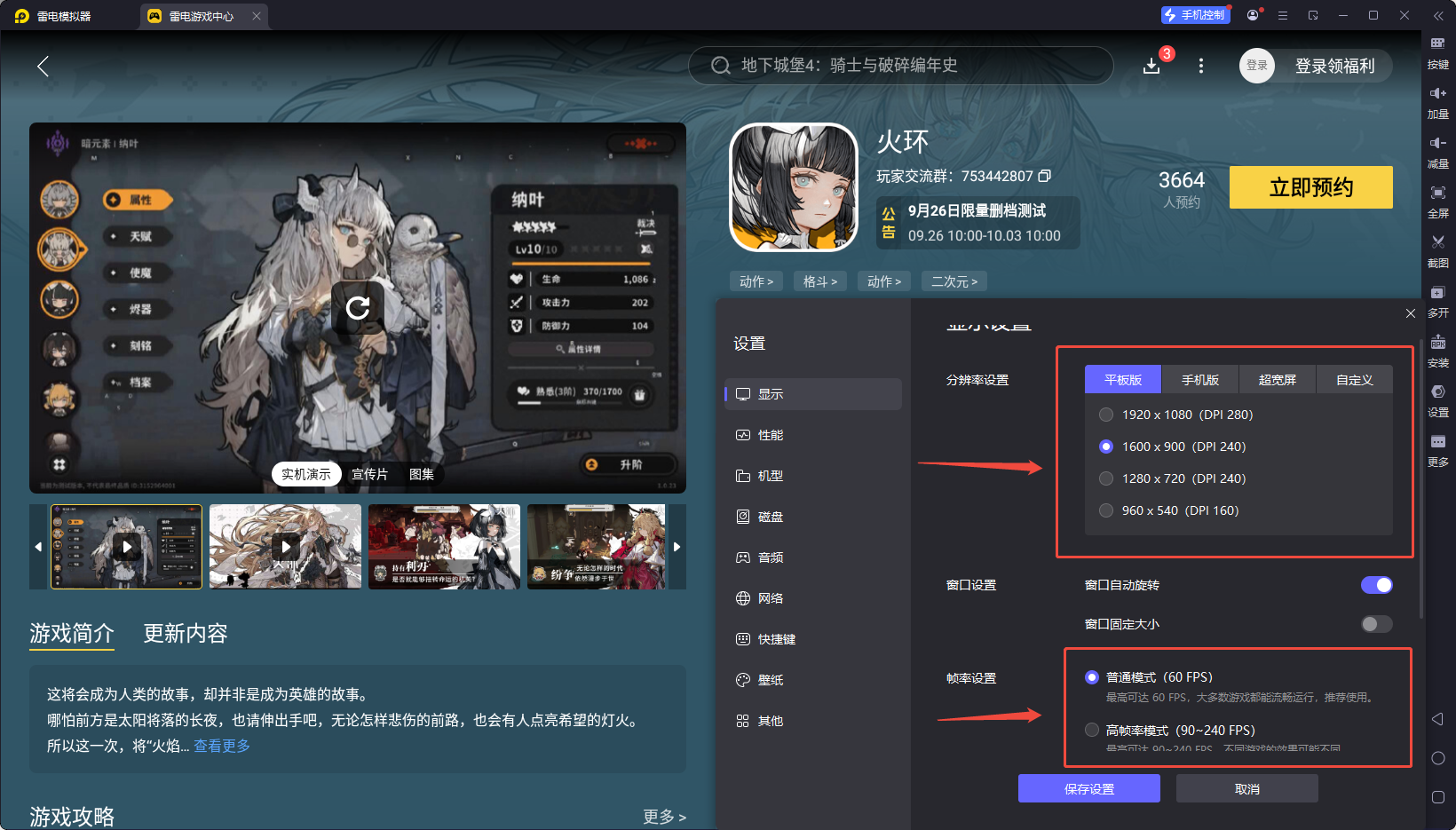Replay the video with the reload icon

pos(358,308)
